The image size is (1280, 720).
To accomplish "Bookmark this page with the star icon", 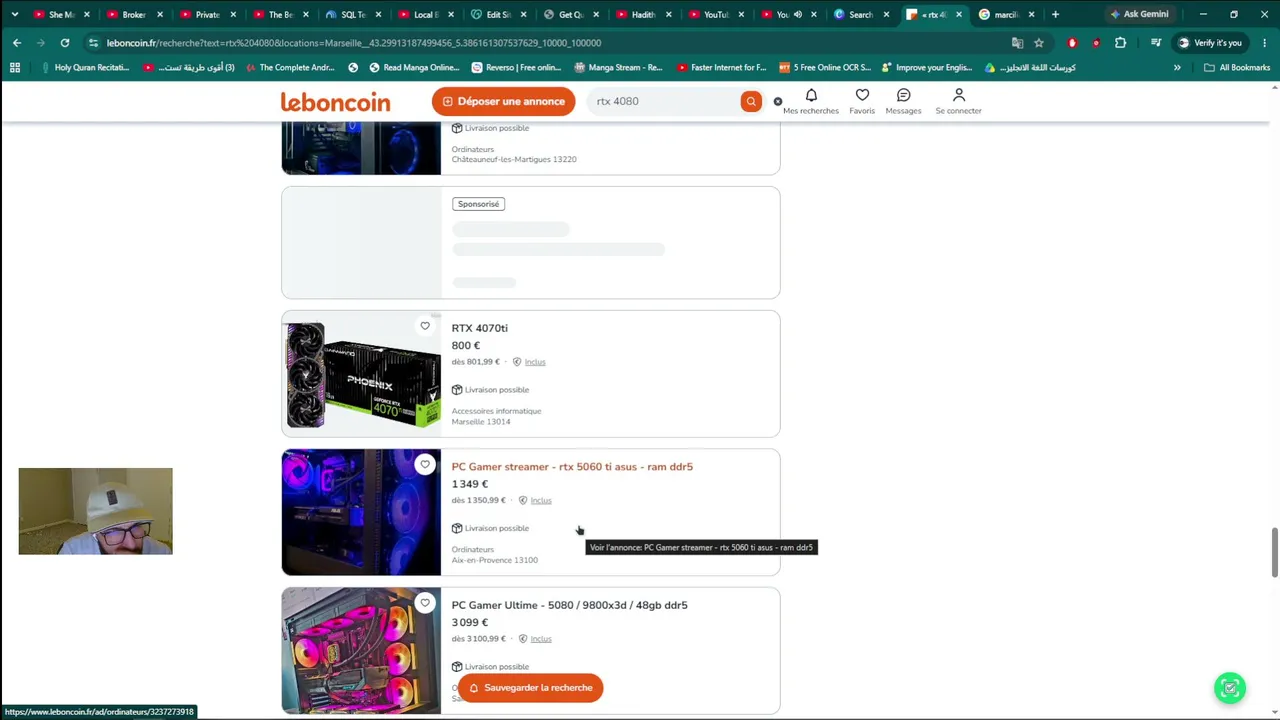I will pos(1039,43).
